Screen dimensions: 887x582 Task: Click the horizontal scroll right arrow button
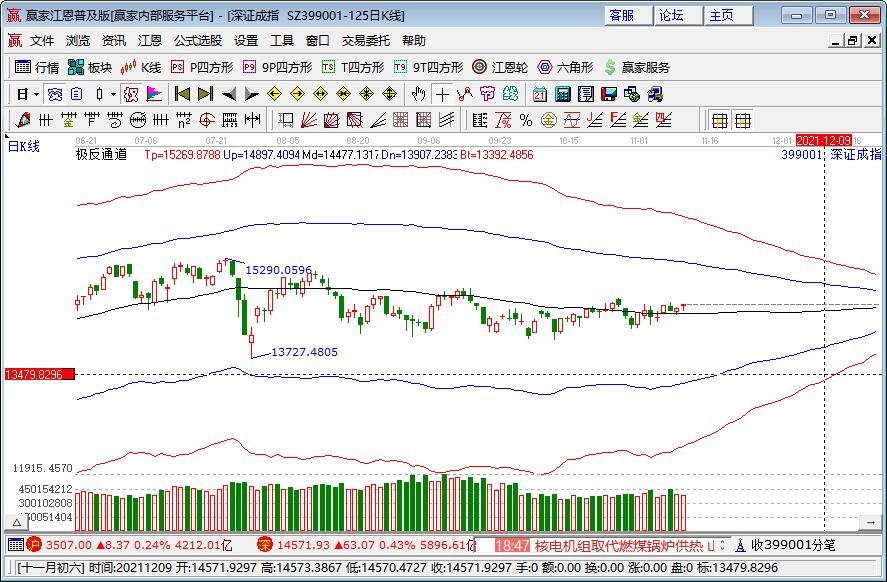(x=871, y=522)
